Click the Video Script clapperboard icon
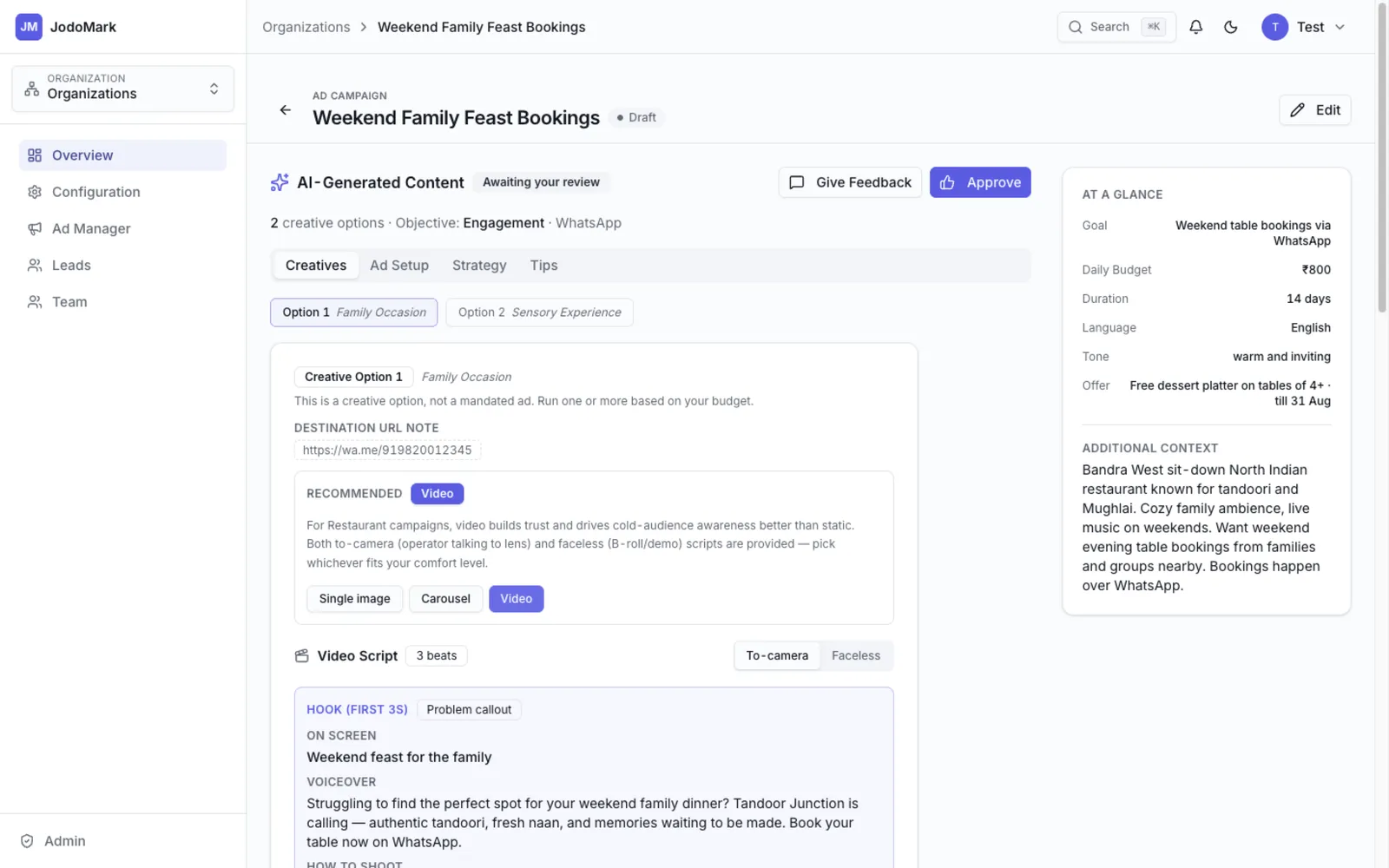 302,655
